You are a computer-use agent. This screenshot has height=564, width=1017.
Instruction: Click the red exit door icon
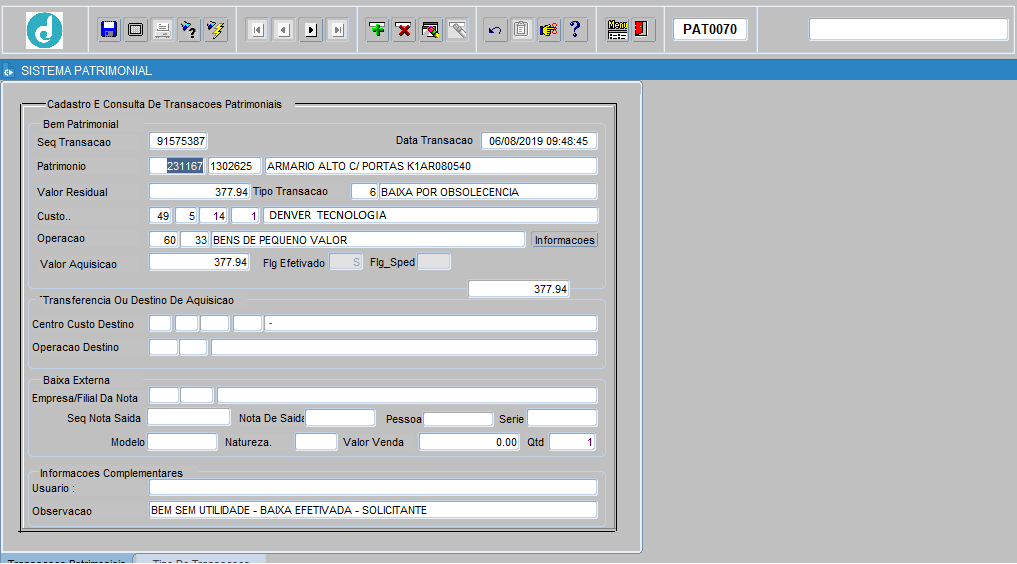pos(643,30)
